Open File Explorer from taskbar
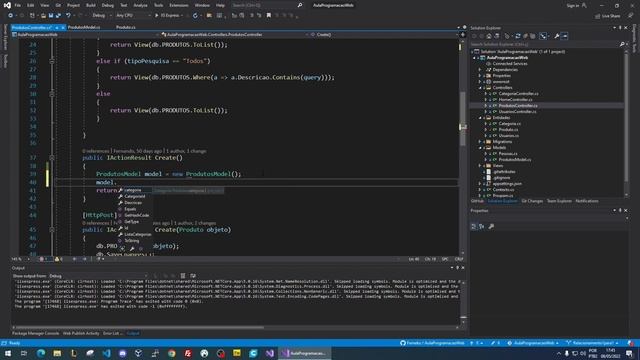Viewport: 640px width, 360px height. coord(57,353)
